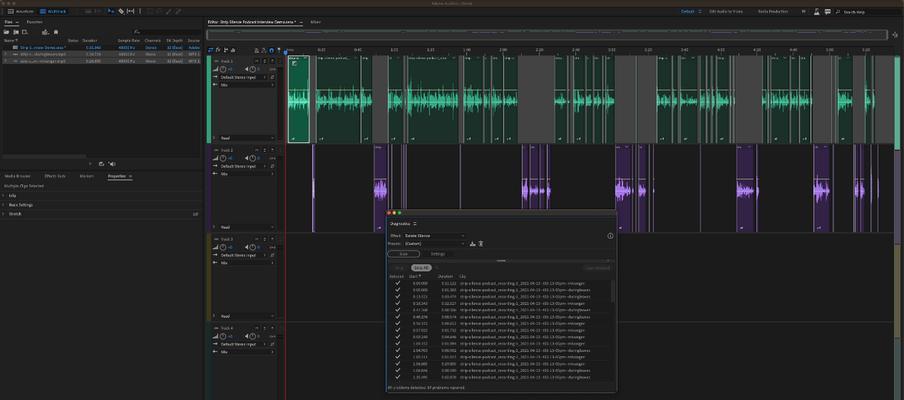This screenshot has width=904, height=400.
Task: Select the Razor tool in toolbar
Action: 121,11
